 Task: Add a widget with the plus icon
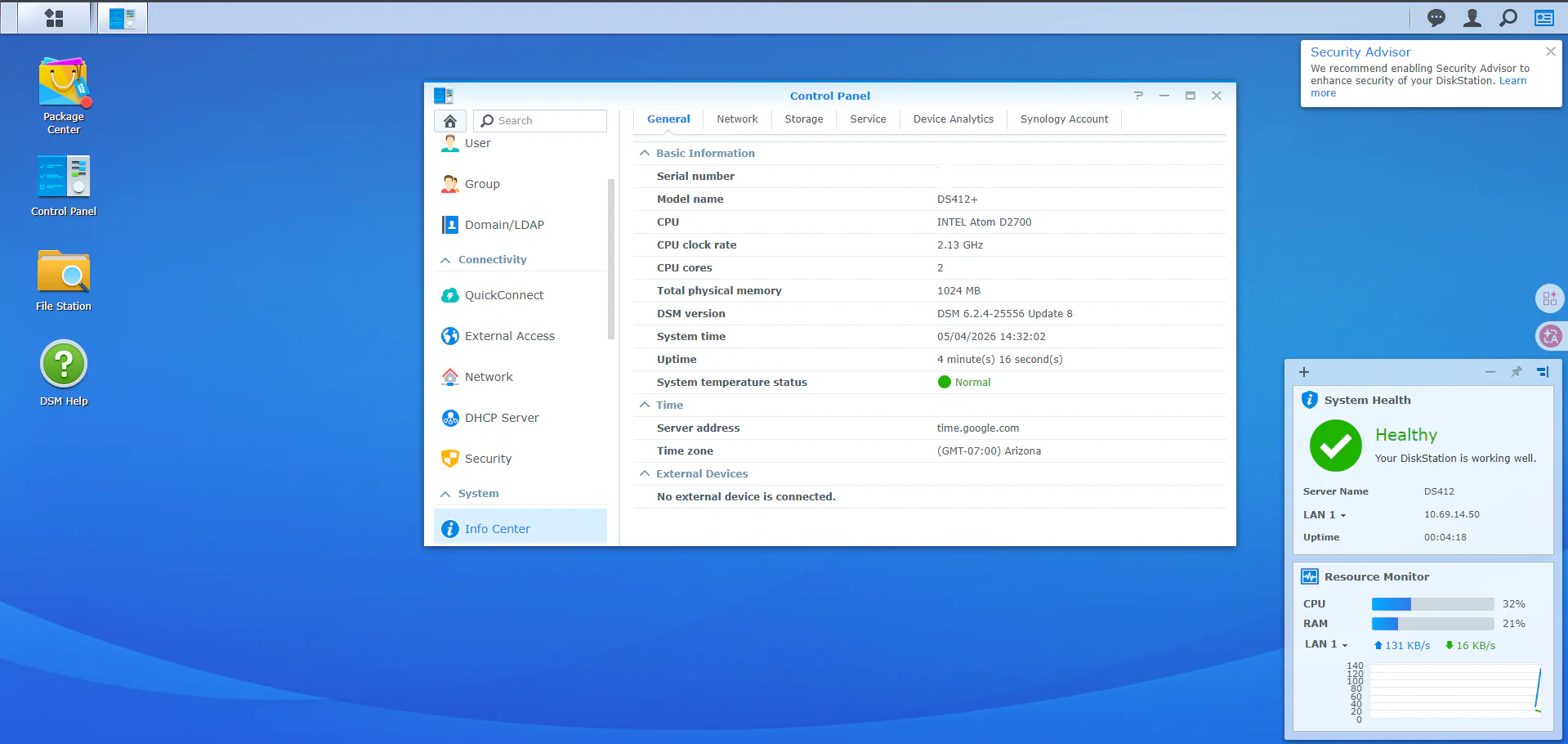1304,372
